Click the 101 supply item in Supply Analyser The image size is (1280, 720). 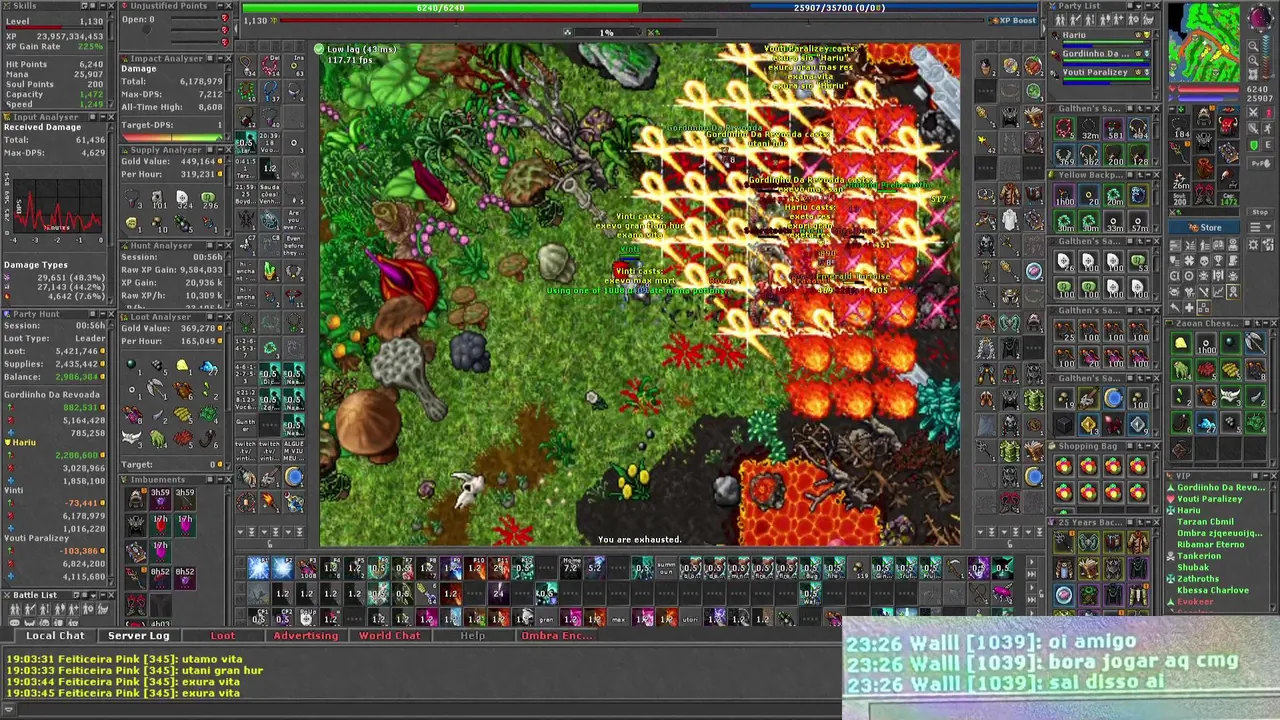tap(158, 199)
